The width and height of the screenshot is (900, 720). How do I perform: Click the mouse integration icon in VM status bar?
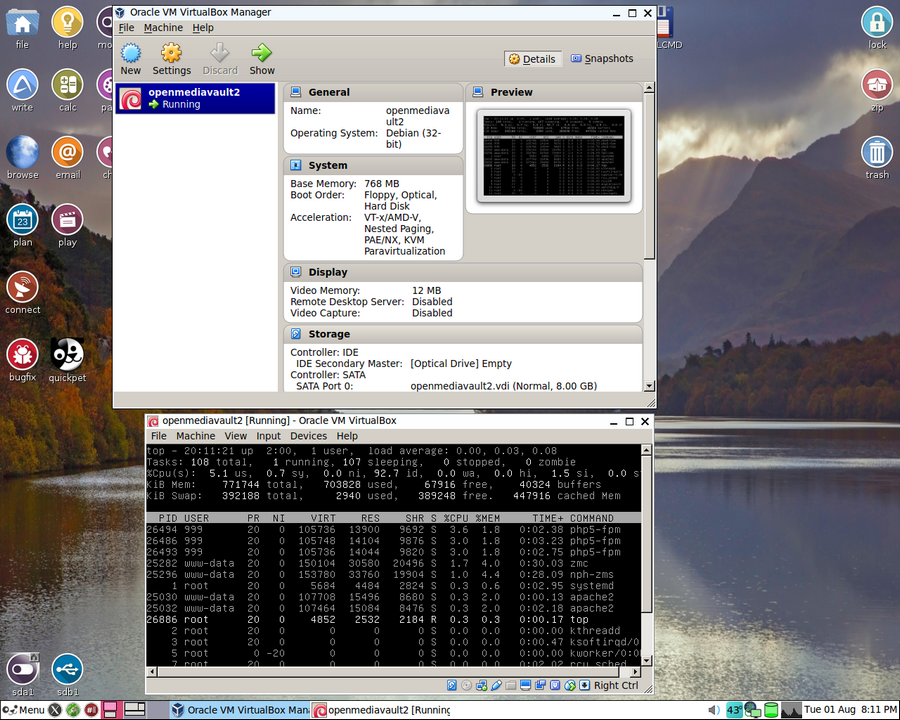click(570, 685)
